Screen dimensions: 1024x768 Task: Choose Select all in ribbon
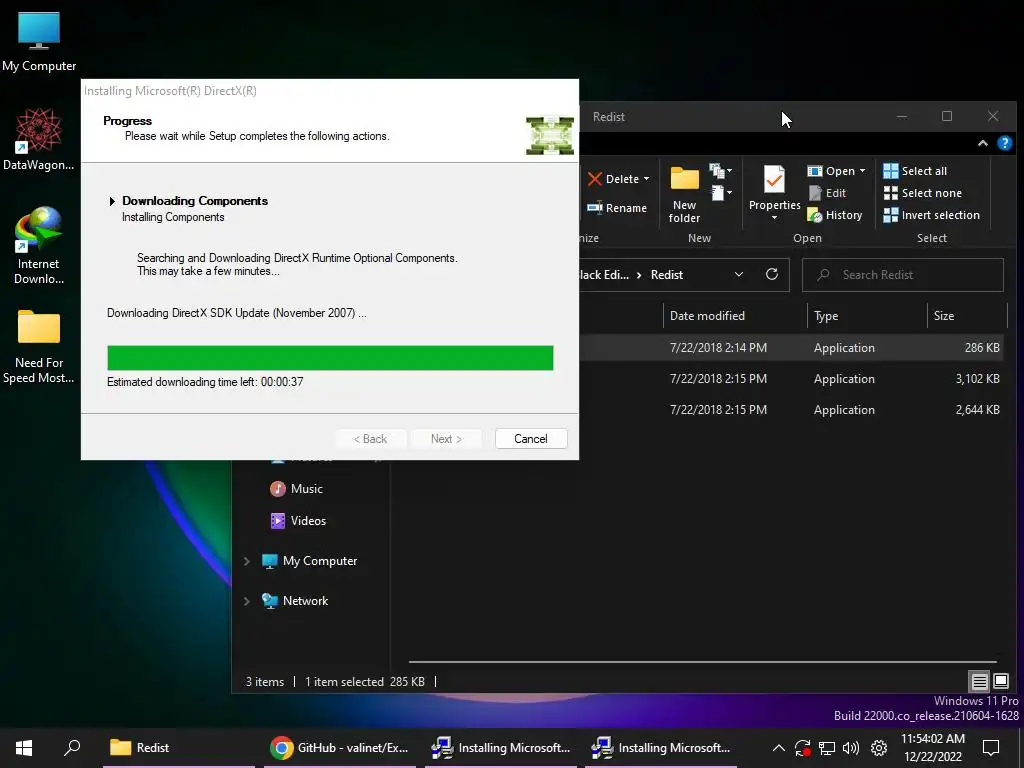[x=915, y=171]
